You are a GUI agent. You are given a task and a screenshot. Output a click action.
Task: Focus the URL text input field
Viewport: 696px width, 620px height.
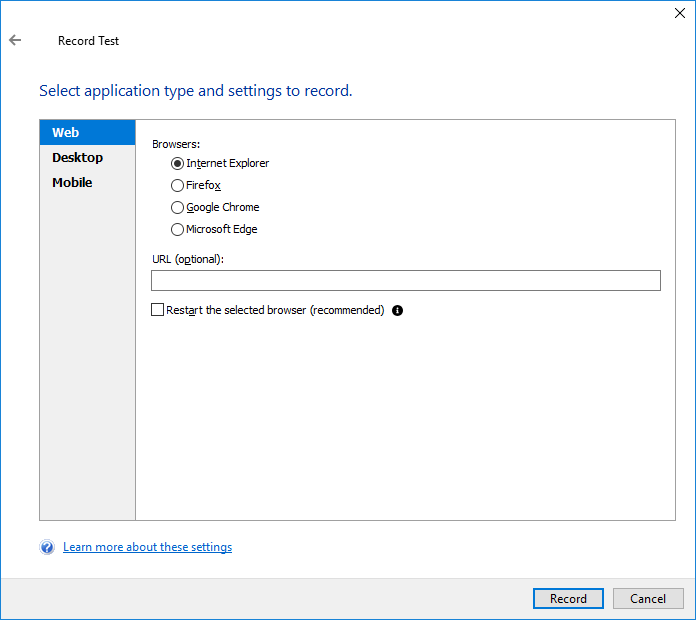(x=405, y=280)
